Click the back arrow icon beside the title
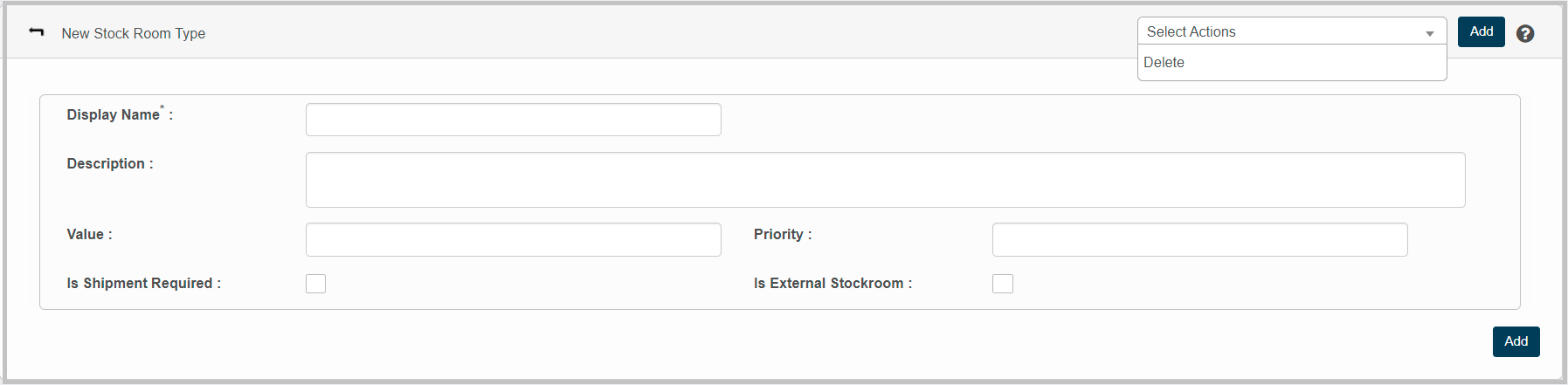Viewport: 1568px width, 385px height. (36, 32)
